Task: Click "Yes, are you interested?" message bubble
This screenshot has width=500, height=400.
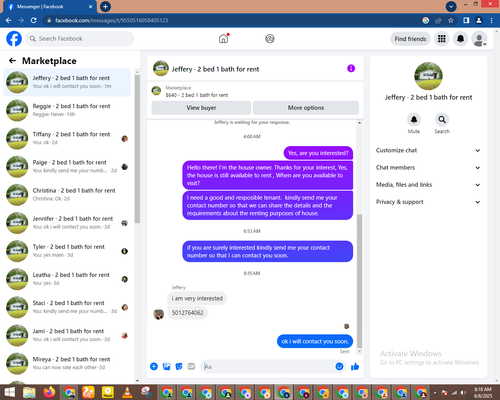Action: 318,153
